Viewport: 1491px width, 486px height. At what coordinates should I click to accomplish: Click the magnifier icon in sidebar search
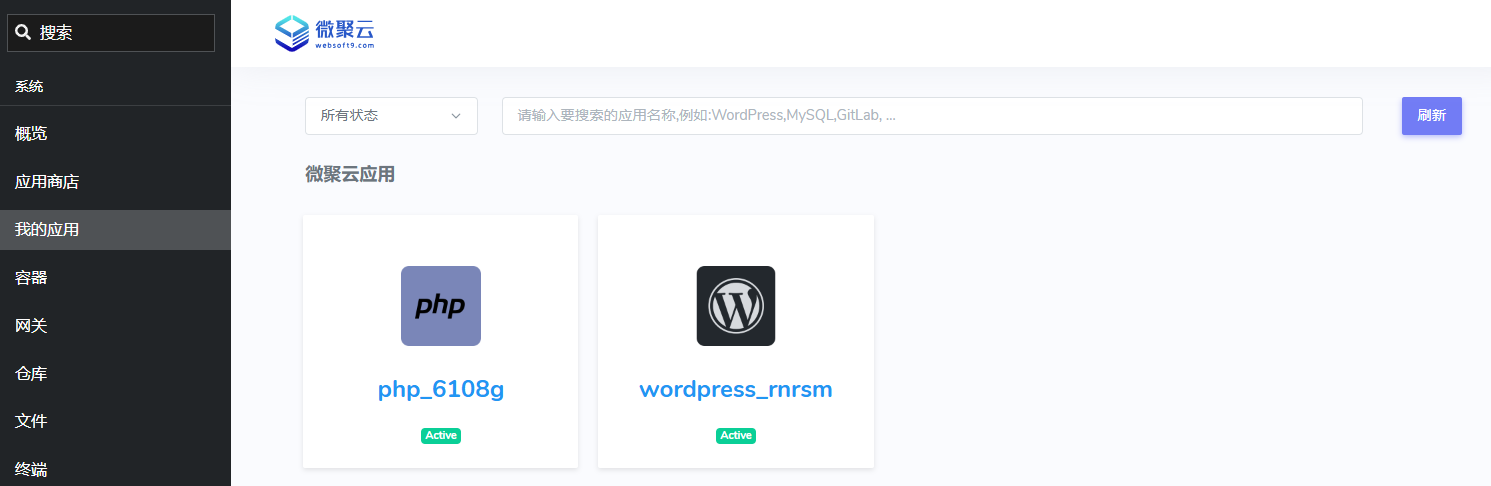(x=23, y=33)
